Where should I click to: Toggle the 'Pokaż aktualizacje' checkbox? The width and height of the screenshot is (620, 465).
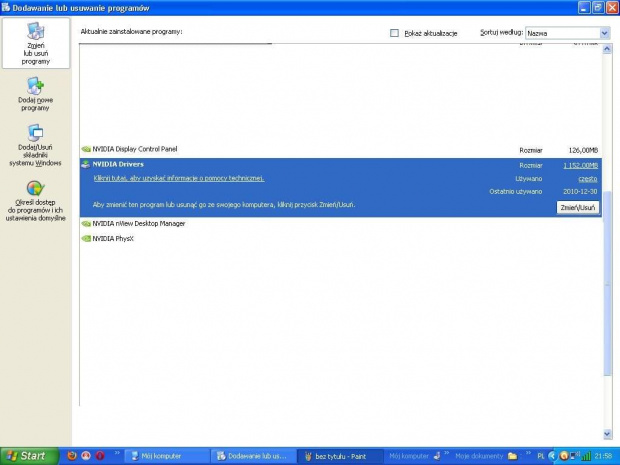coord(394,33)
